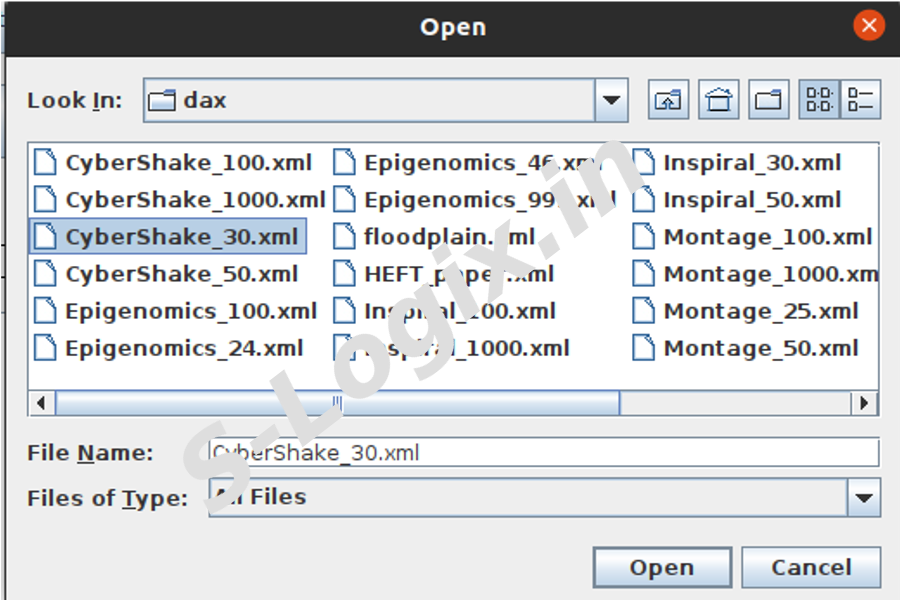Go to the Home directory icon

(719, 100)
